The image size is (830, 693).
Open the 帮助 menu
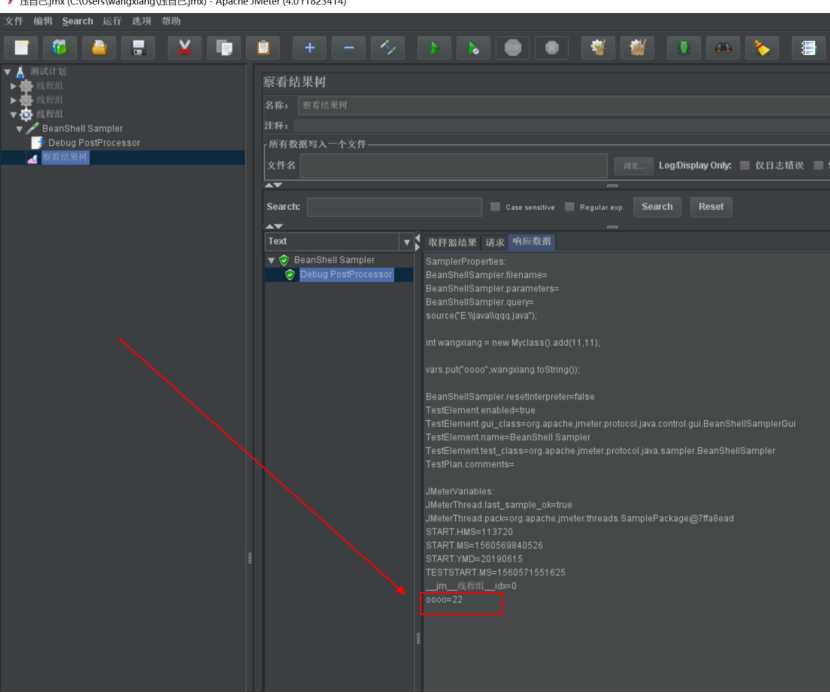172,21
